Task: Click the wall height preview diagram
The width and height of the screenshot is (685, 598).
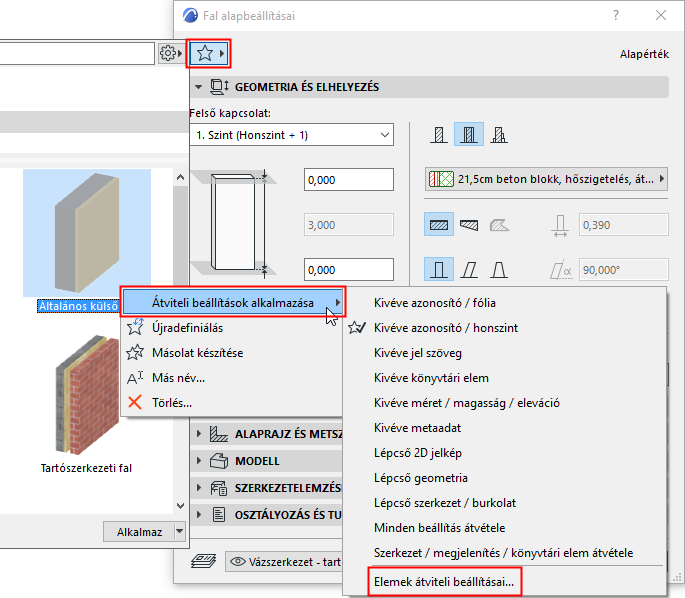Action: tap(234, 224)
